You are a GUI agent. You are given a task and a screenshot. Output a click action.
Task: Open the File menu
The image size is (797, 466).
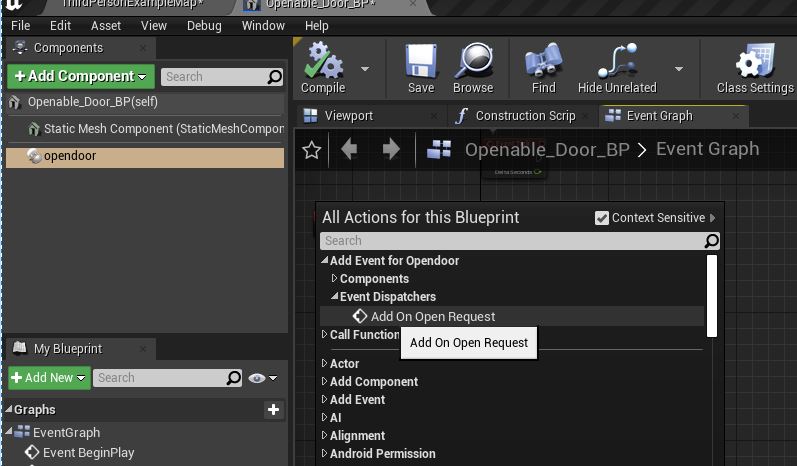pyautogui.click(x=20, y=25)
